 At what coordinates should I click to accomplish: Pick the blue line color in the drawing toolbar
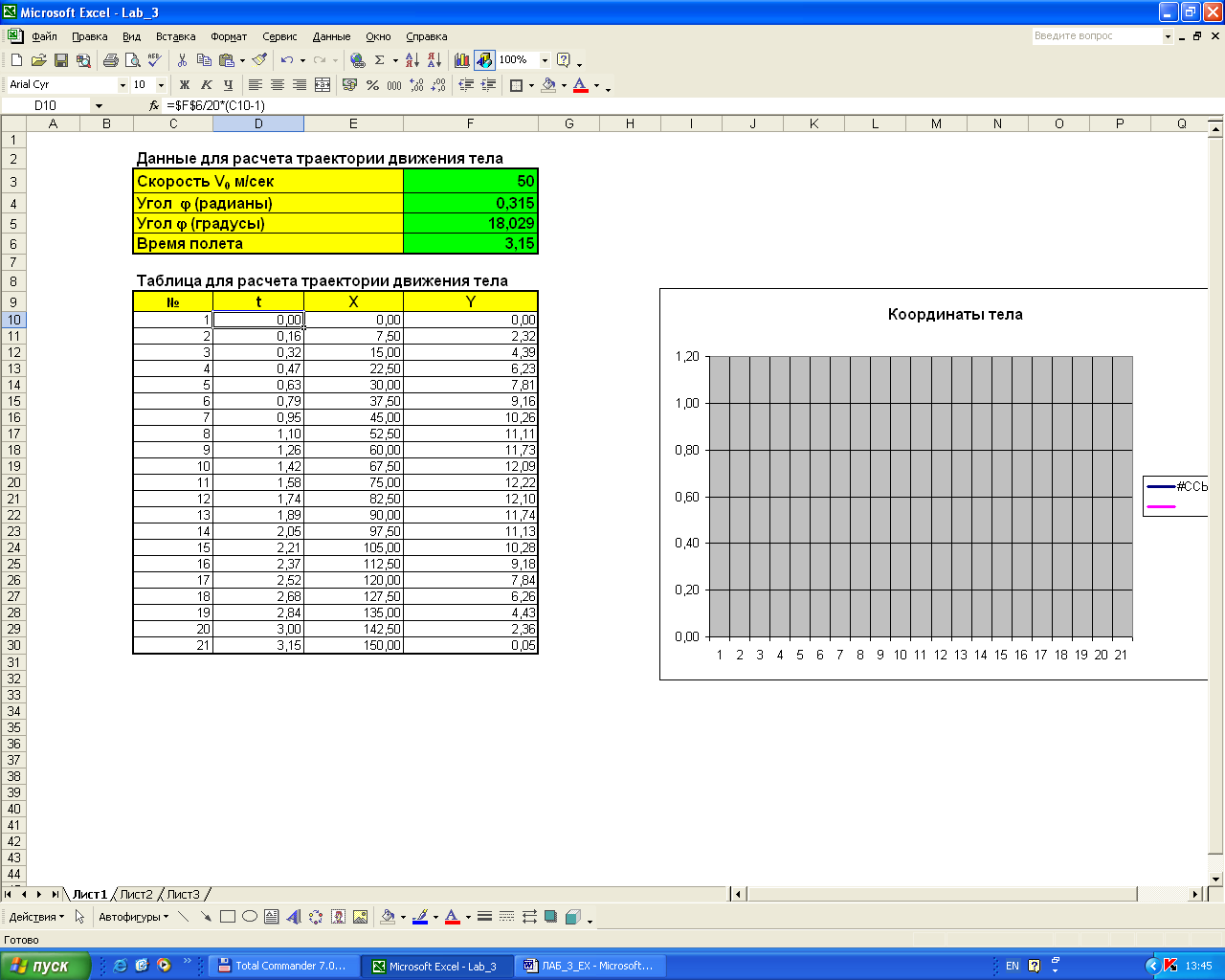click(419, 917)
